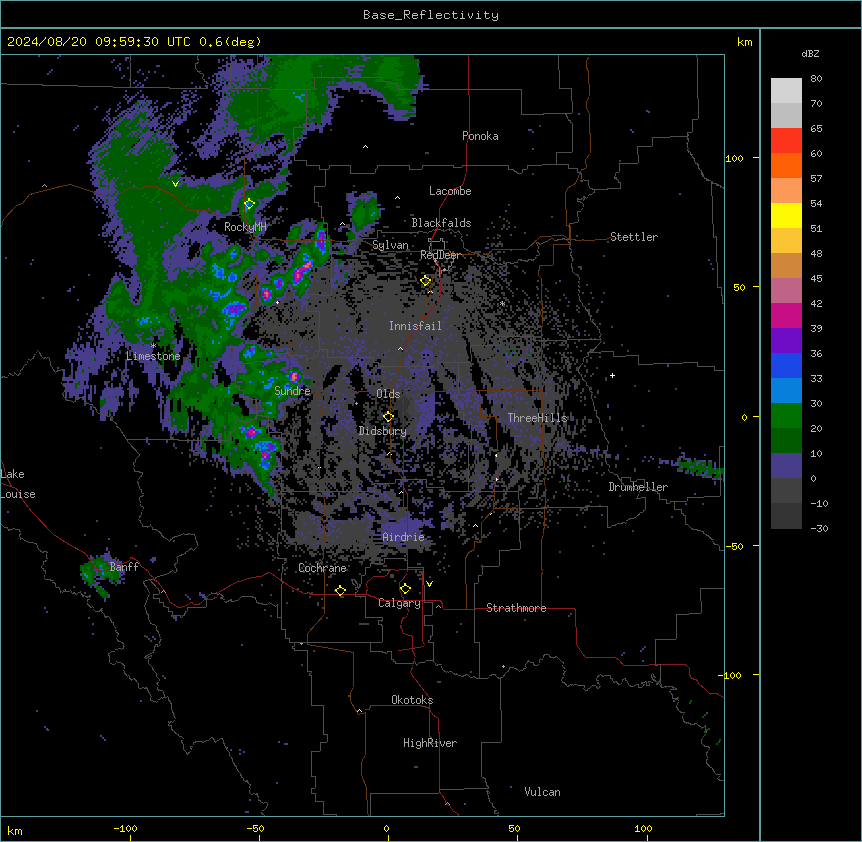Click the Drumheller label
The image size is (862, 842).
638,487
